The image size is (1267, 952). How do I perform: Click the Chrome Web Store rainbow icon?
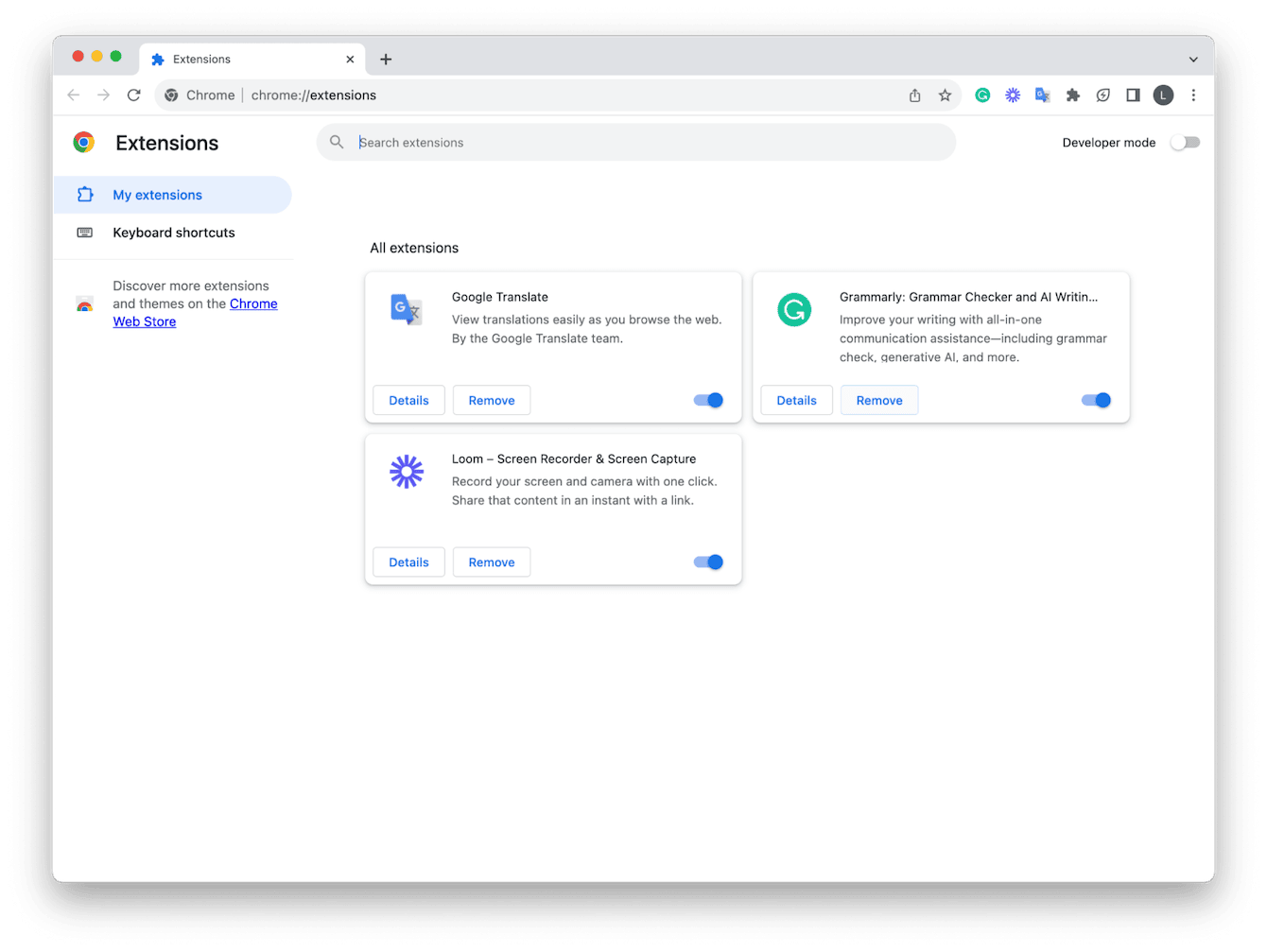[x=85, y=304]
